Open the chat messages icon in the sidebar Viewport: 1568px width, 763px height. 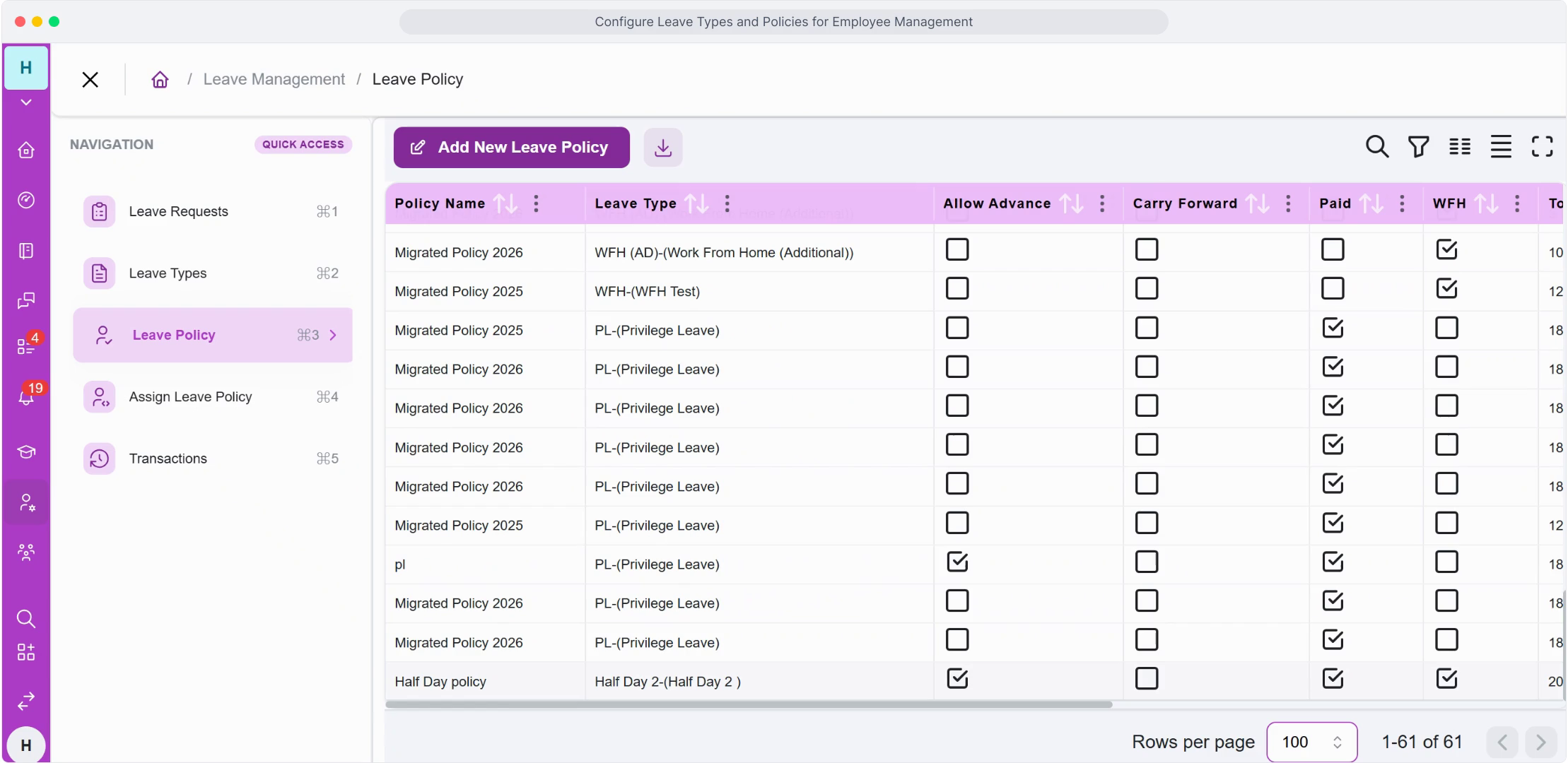(x=26, y=301)
